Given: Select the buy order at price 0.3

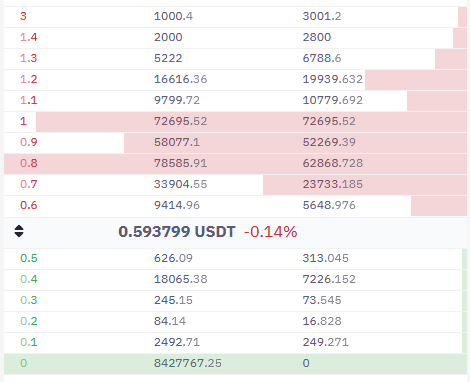Looking at the screenshot, I should click(235, 300).
